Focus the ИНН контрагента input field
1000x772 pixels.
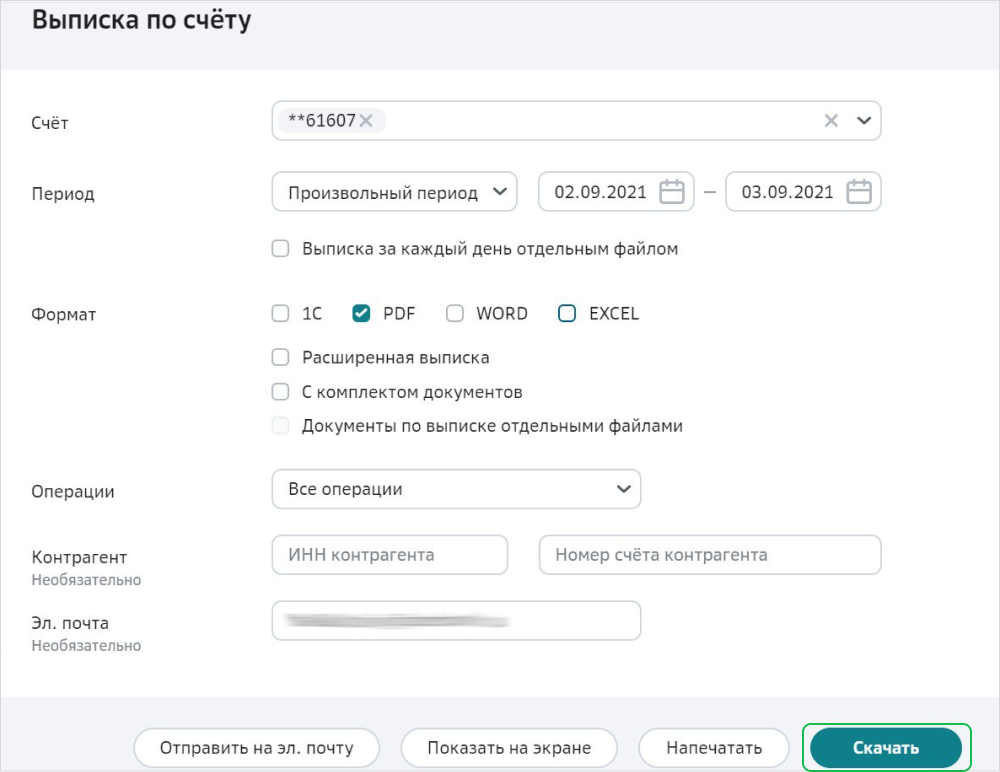[390, 555]
